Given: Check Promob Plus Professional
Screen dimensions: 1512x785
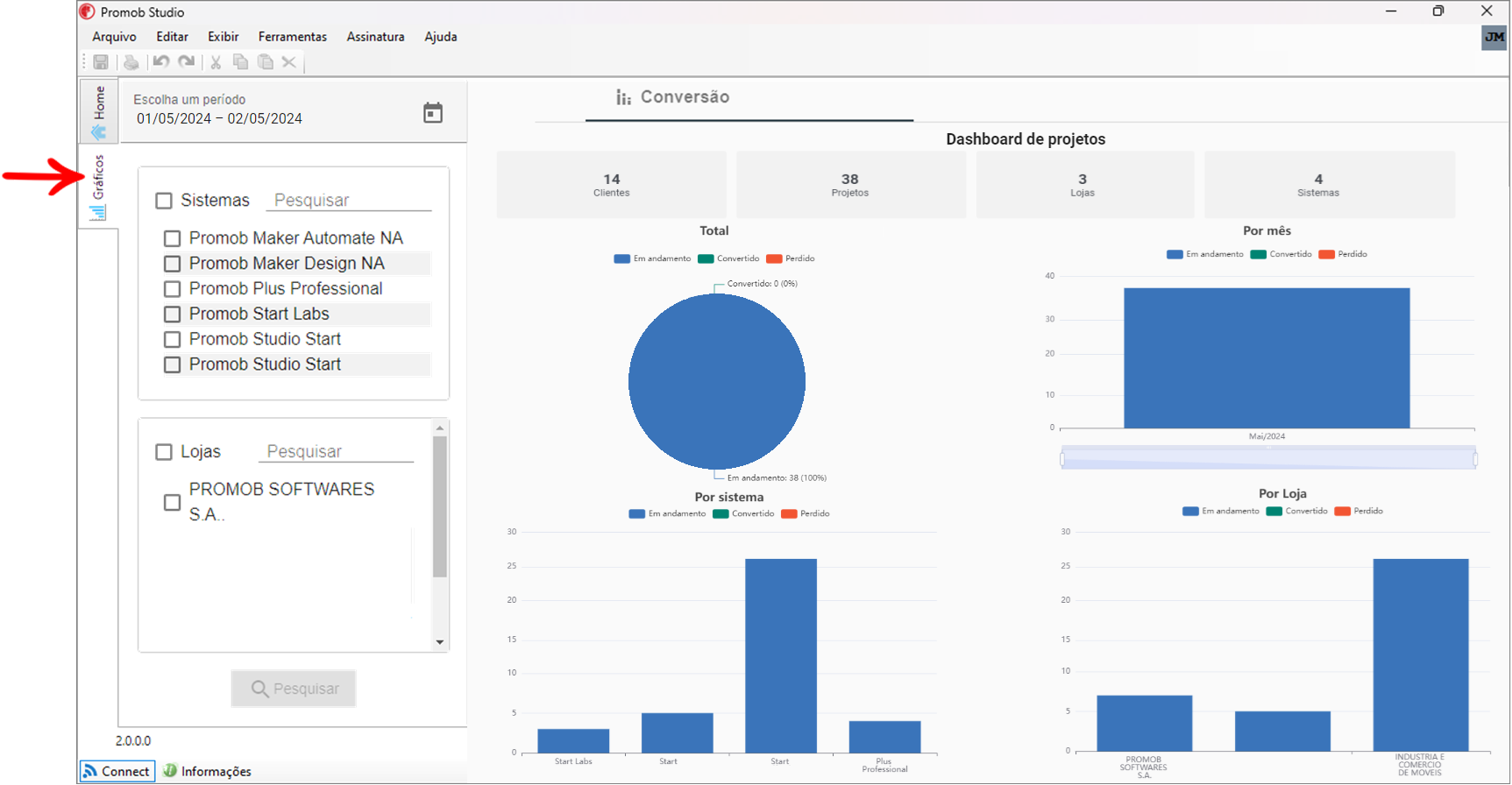Looking at the screenshot, I should click(173, 289).
